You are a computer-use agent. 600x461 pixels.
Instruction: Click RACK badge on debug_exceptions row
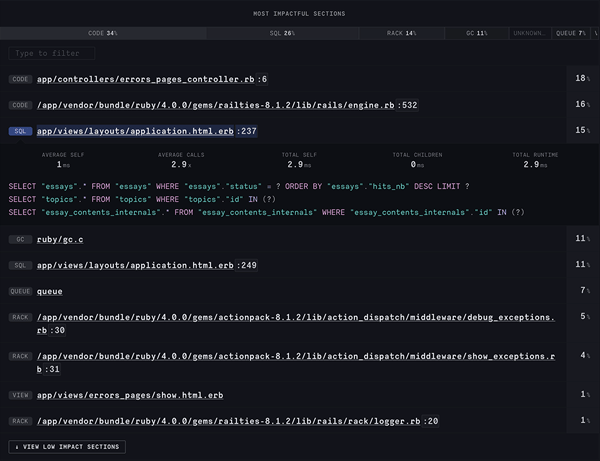20,317
